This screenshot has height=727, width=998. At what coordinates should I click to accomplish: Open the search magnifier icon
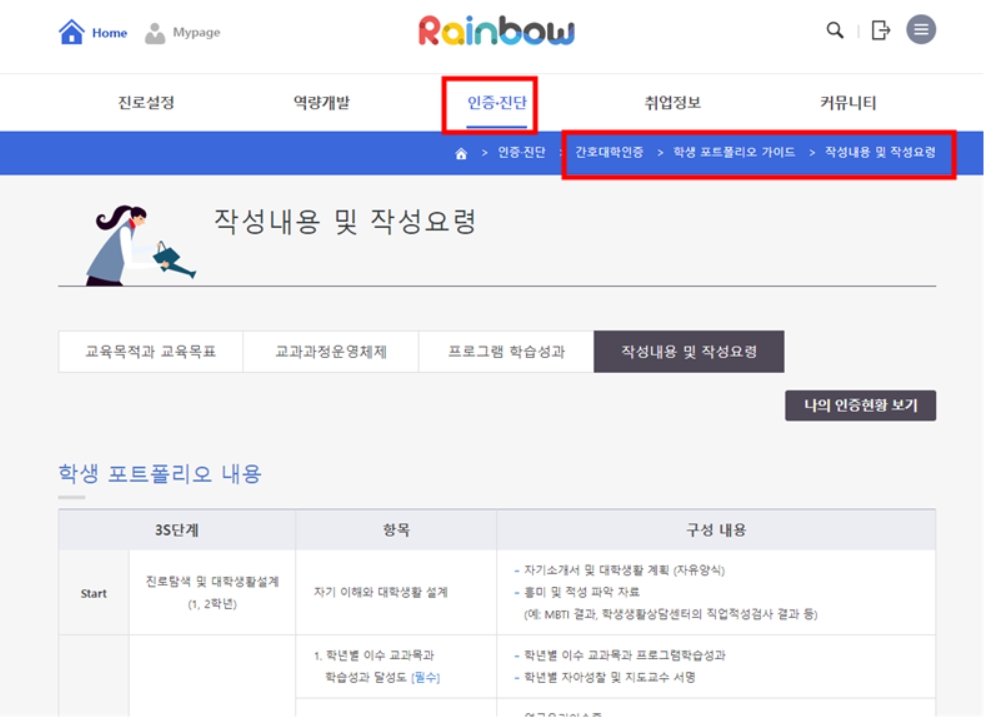point(835,30)
